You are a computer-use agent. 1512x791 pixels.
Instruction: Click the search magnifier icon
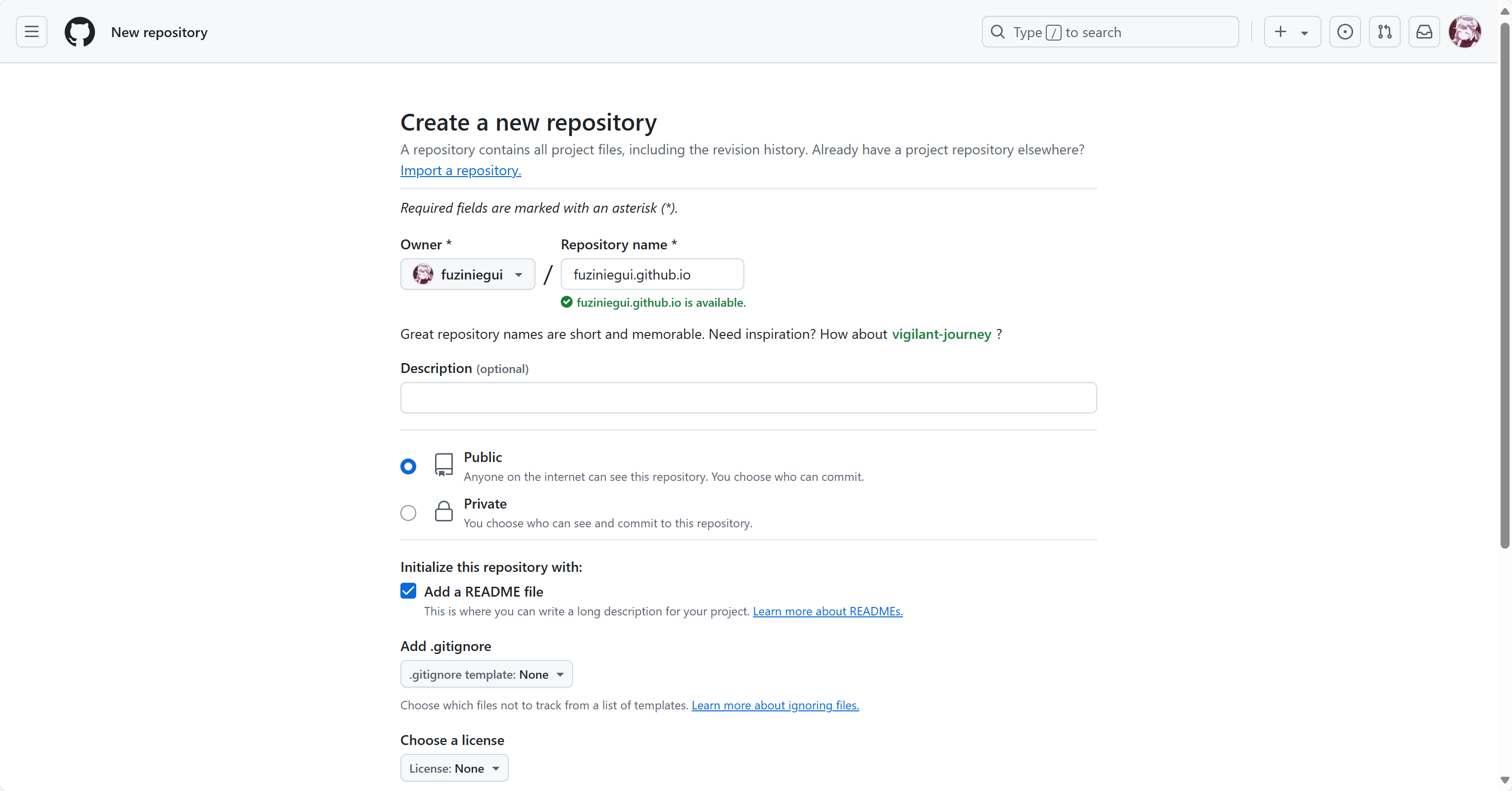click(998, 32)
